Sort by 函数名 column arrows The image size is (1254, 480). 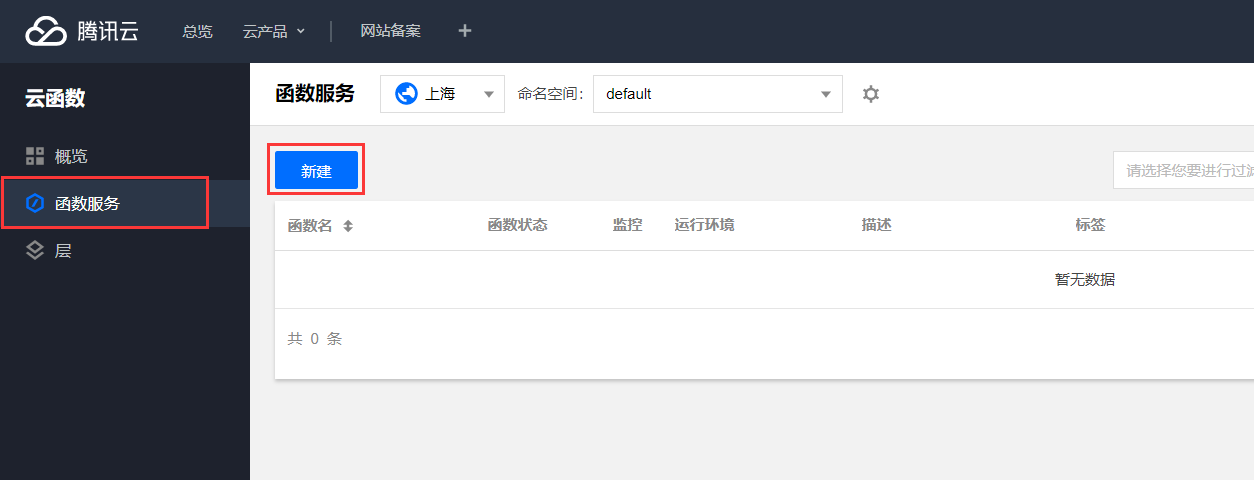tap(348, 226)
